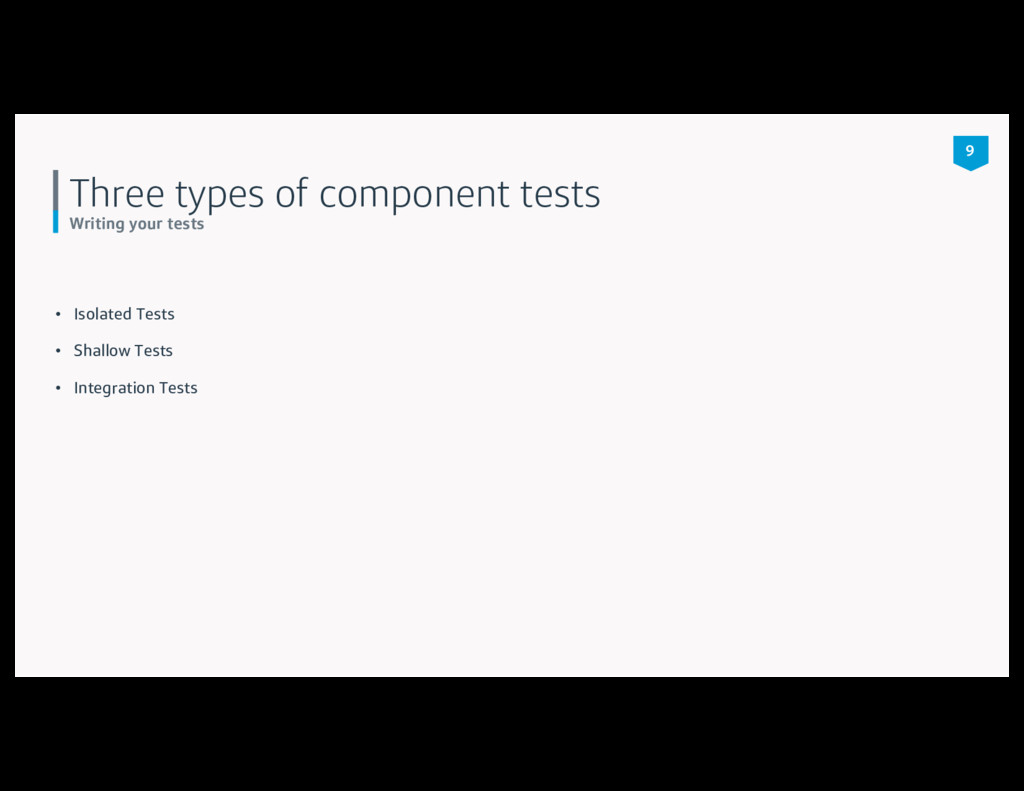Viewport: 1024px width, 791px height.
Task: Click the word 'types' in the slide title
Action: 220,193
